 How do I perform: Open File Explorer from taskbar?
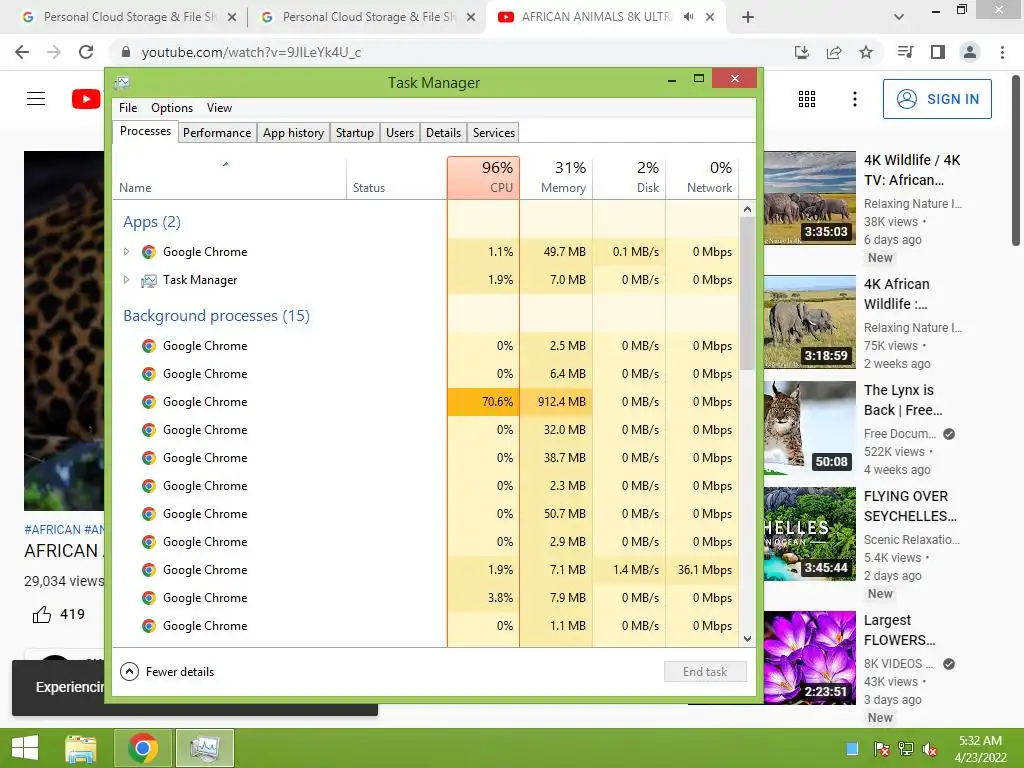click(81, 748)
